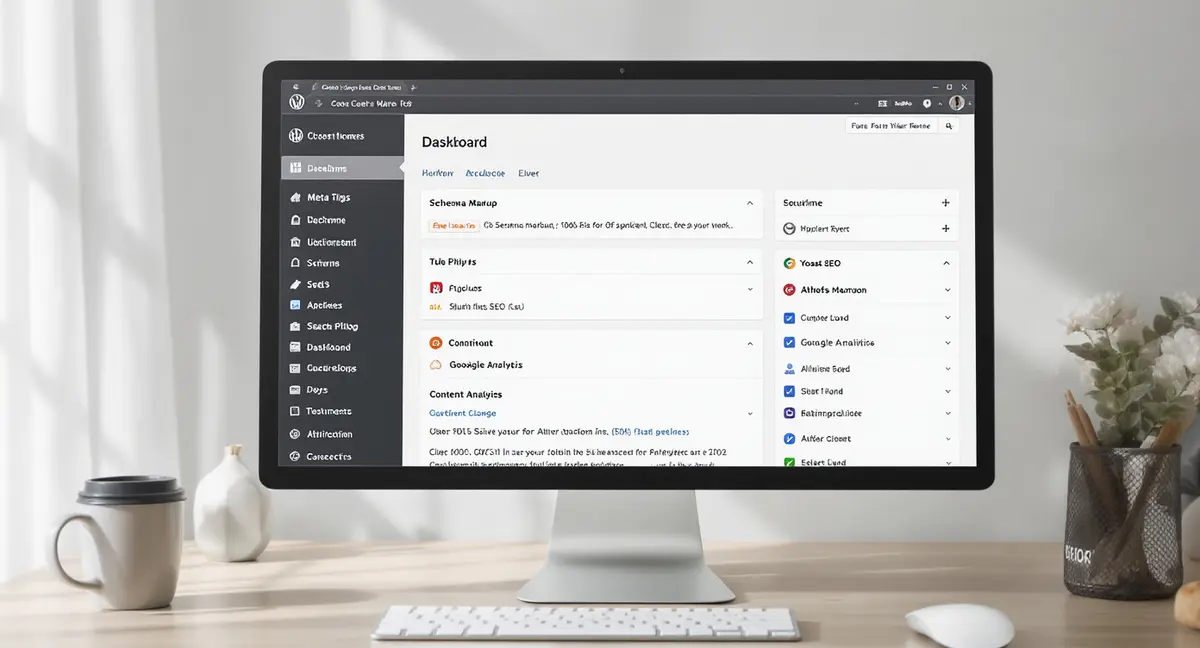Switch to the Horkern tab
Viewport: 1200px width, 648px height.
coord(437,173)
